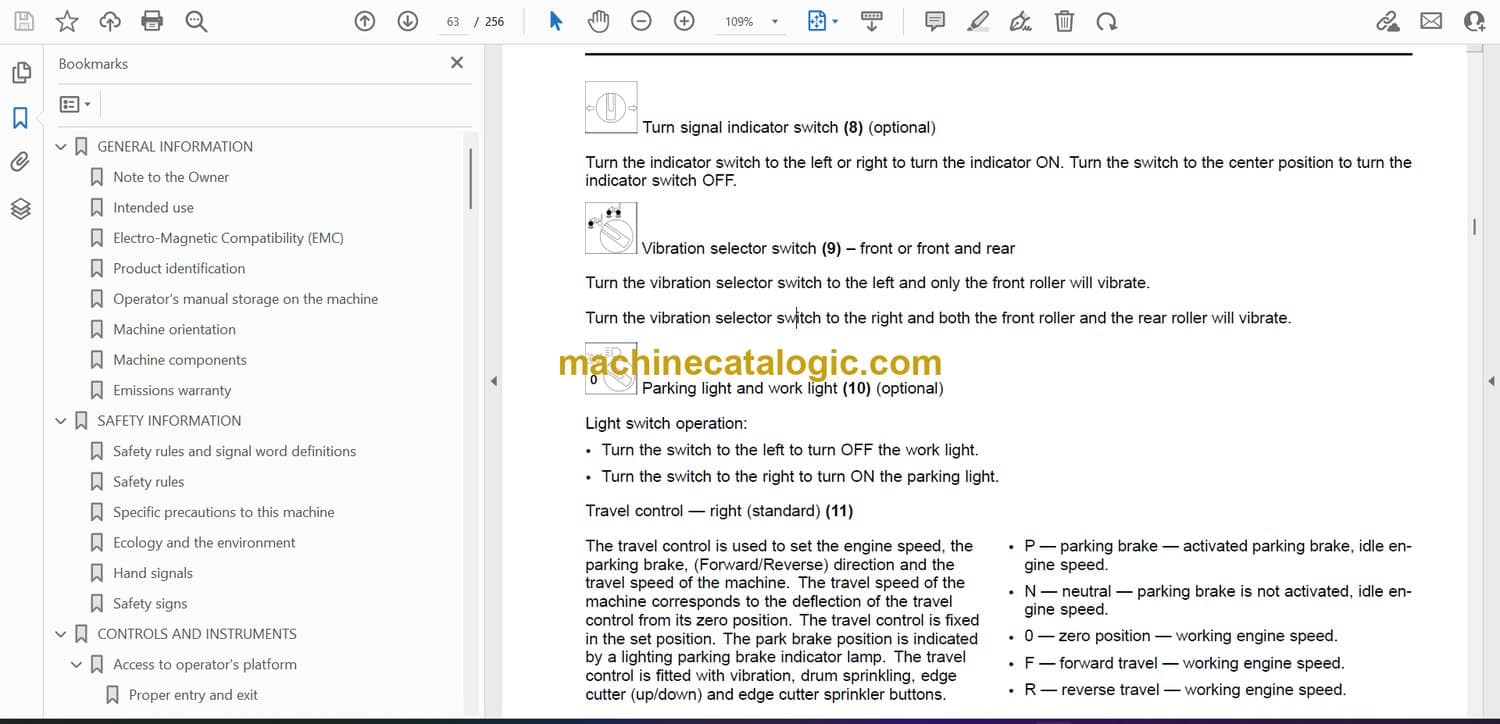Click the upload to cloud icon
1500x724 pixels.
(110, 21)
